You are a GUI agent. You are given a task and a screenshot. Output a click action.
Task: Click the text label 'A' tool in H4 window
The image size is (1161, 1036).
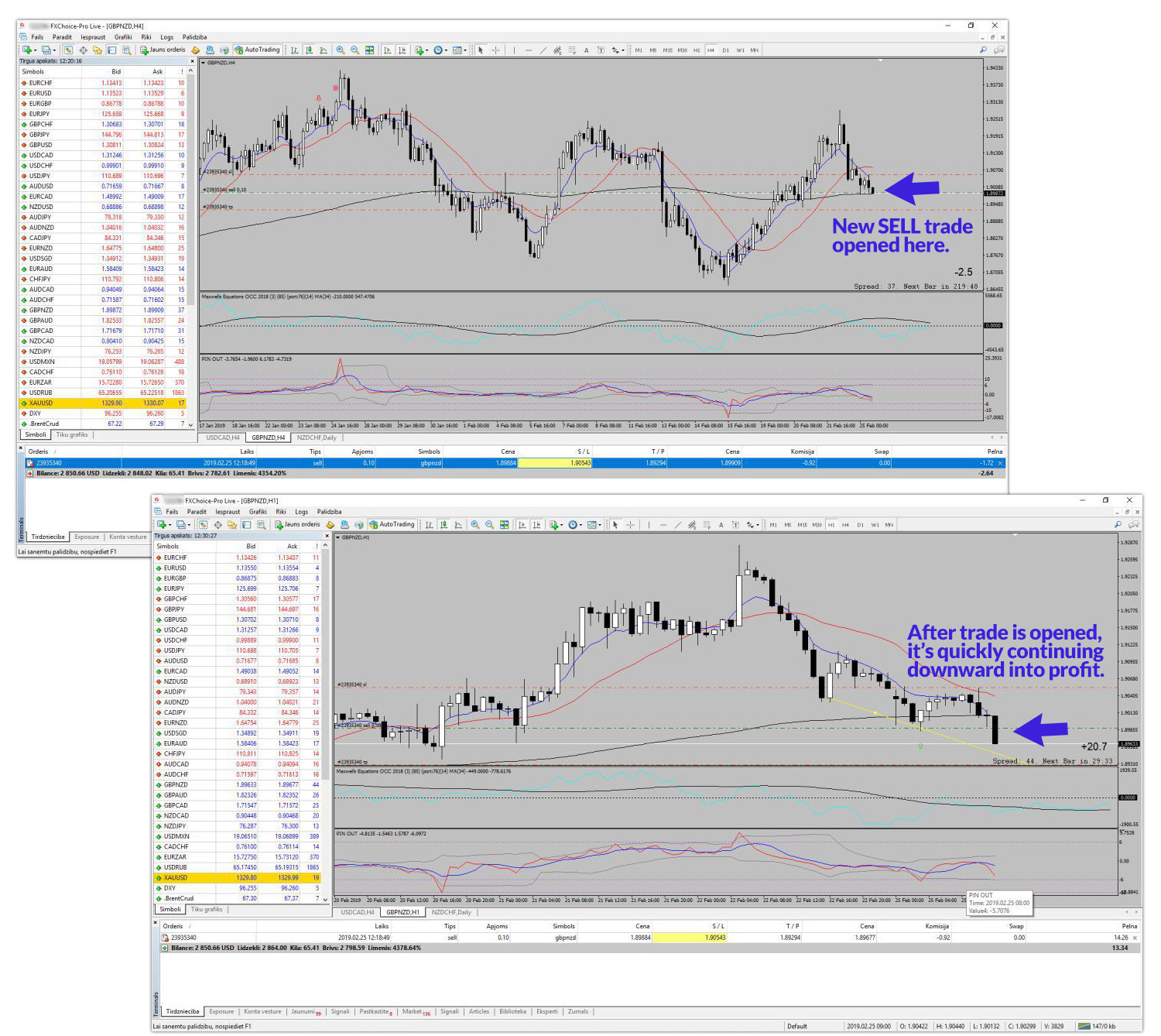(586, 50)
